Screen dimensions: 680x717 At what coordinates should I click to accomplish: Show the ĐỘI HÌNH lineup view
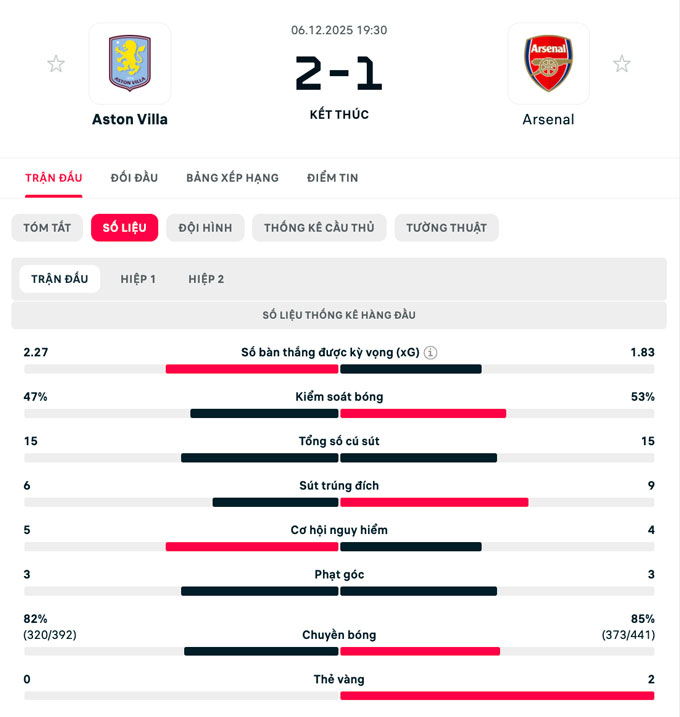pos(205,228)
